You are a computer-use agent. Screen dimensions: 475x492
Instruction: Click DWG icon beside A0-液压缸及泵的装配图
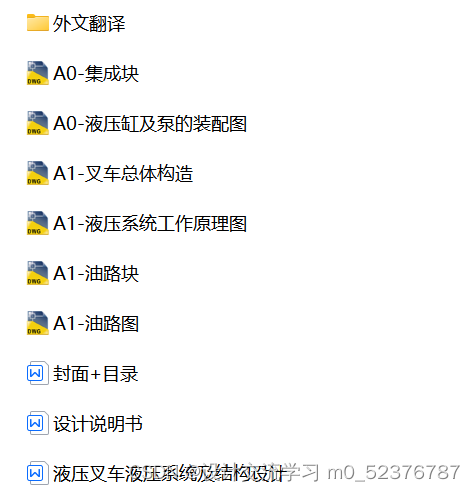point(38,123)
